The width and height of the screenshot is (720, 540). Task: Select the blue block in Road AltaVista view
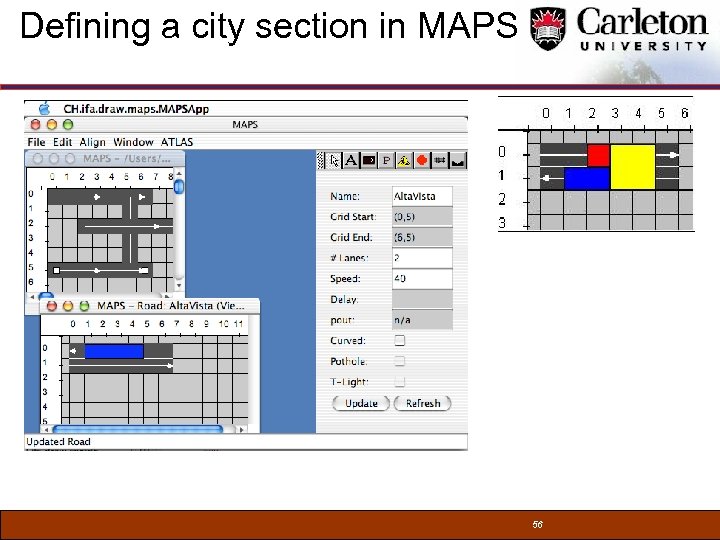coord(114,351)
